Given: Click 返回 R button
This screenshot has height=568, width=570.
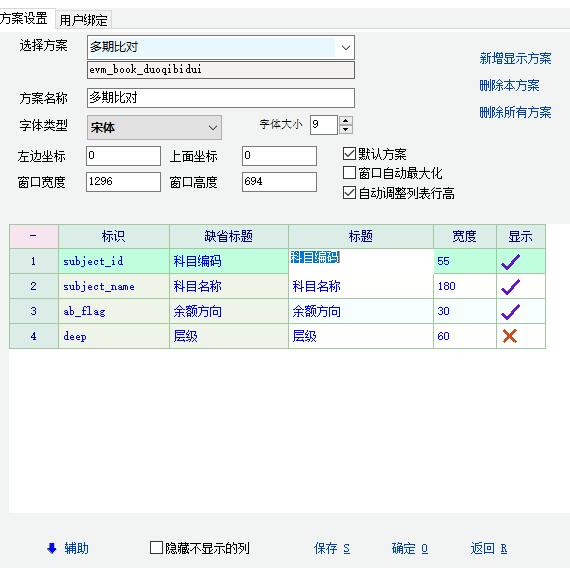Looking at the screenshot, I should coord(489,548).
